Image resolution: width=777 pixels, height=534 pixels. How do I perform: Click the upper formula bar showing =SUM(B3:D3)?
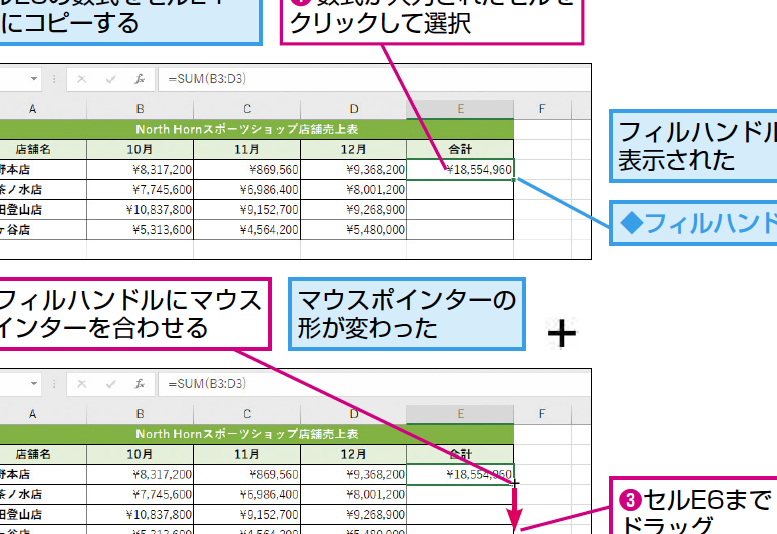click(375, 79)
